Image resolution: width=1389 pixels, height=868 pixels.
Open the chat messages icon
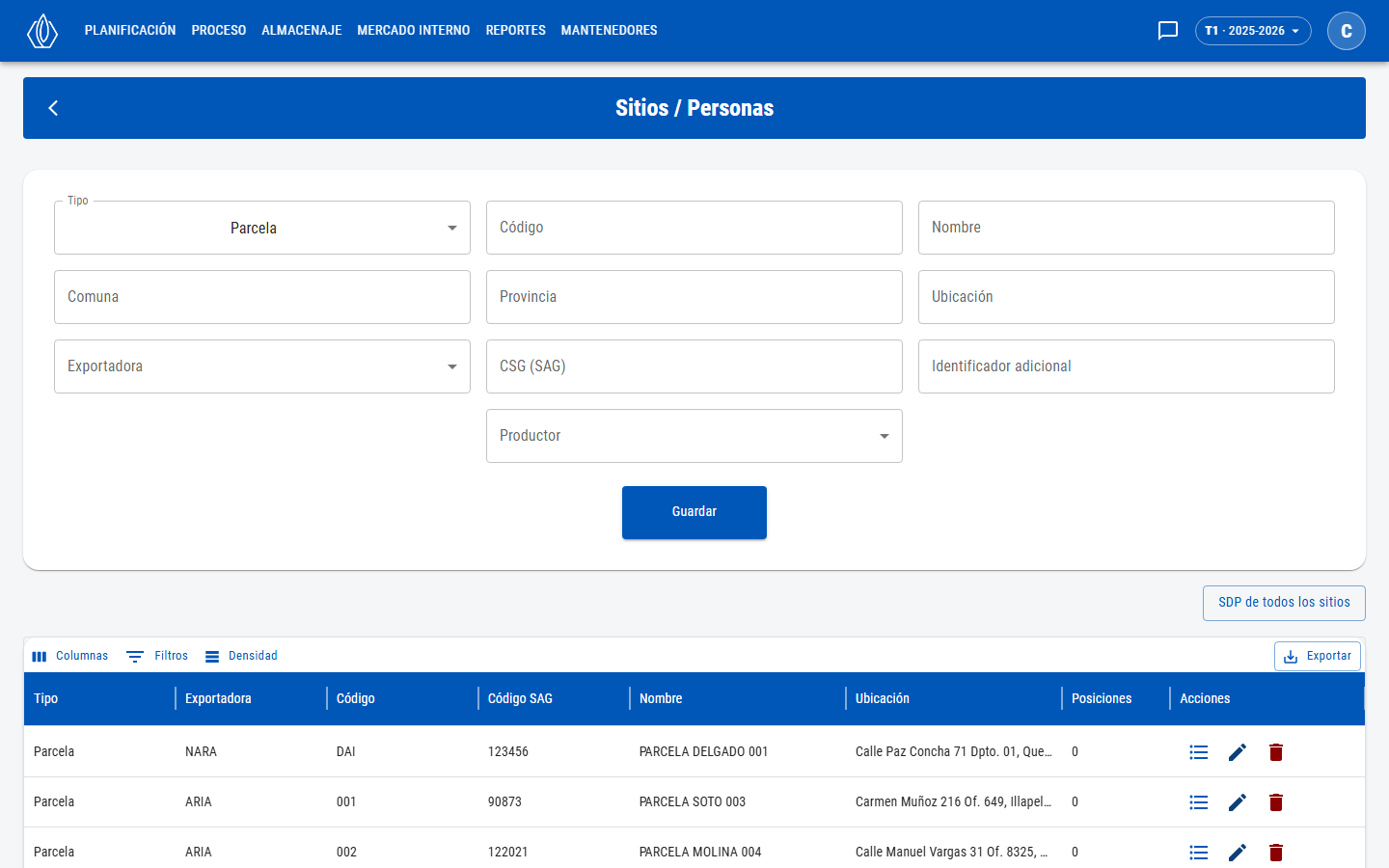(x=1168, y=31)
